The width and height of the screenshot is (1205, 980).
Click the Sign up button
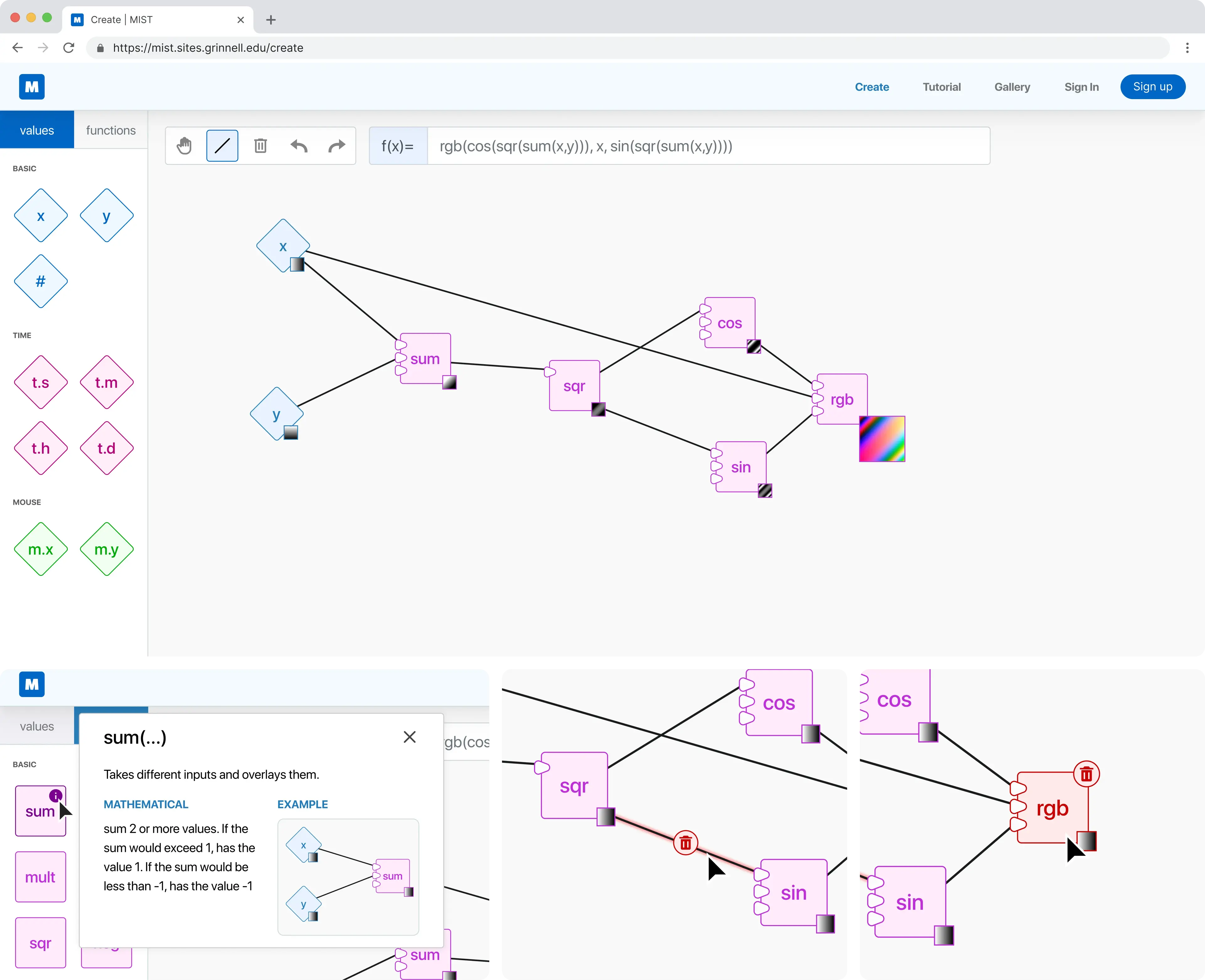[1153, 87]
